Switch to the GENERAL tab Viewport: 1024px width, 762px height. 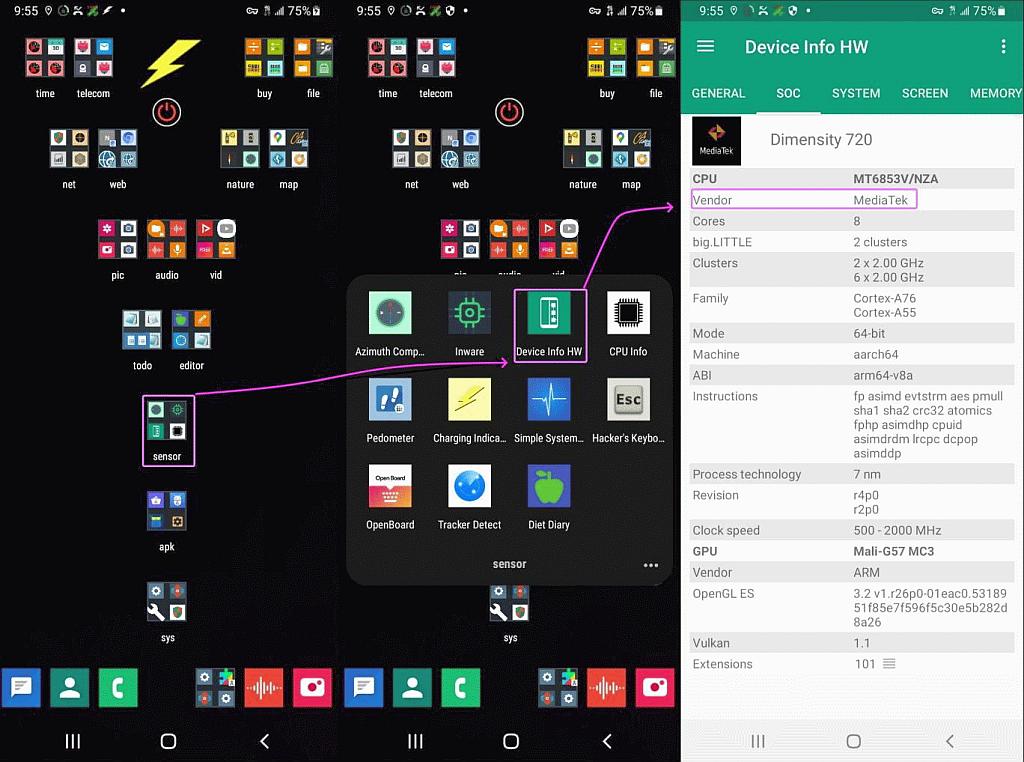(718, 93)
